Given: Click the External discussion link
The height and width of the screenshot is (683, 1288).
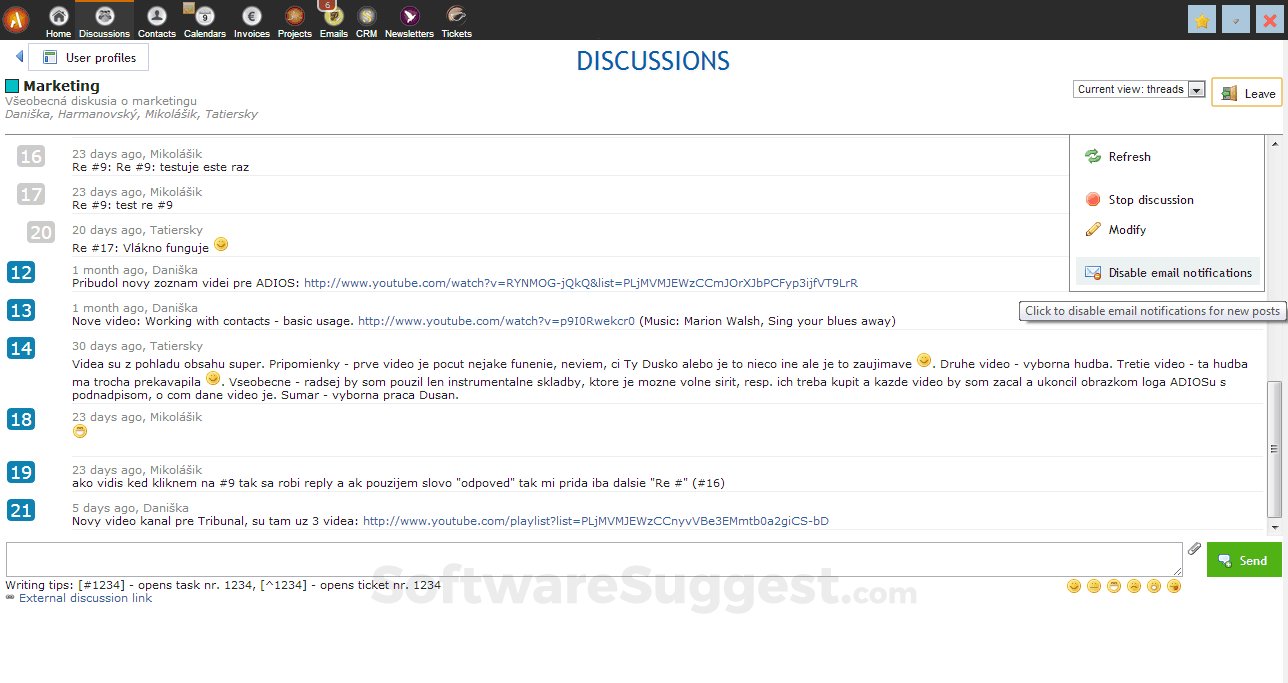Looking at the screenshot, I should (85, 598).
